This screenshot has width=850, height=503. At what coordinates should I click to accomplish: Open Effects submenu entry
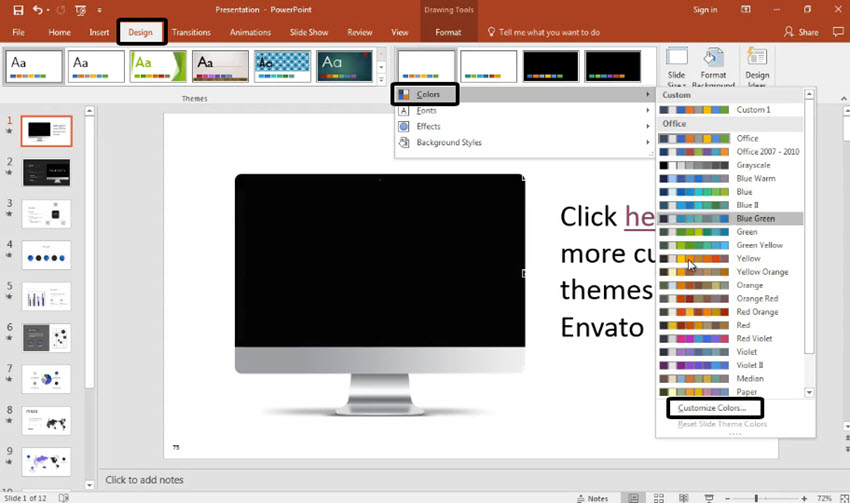pyautogui.click(x=524, y=126)
